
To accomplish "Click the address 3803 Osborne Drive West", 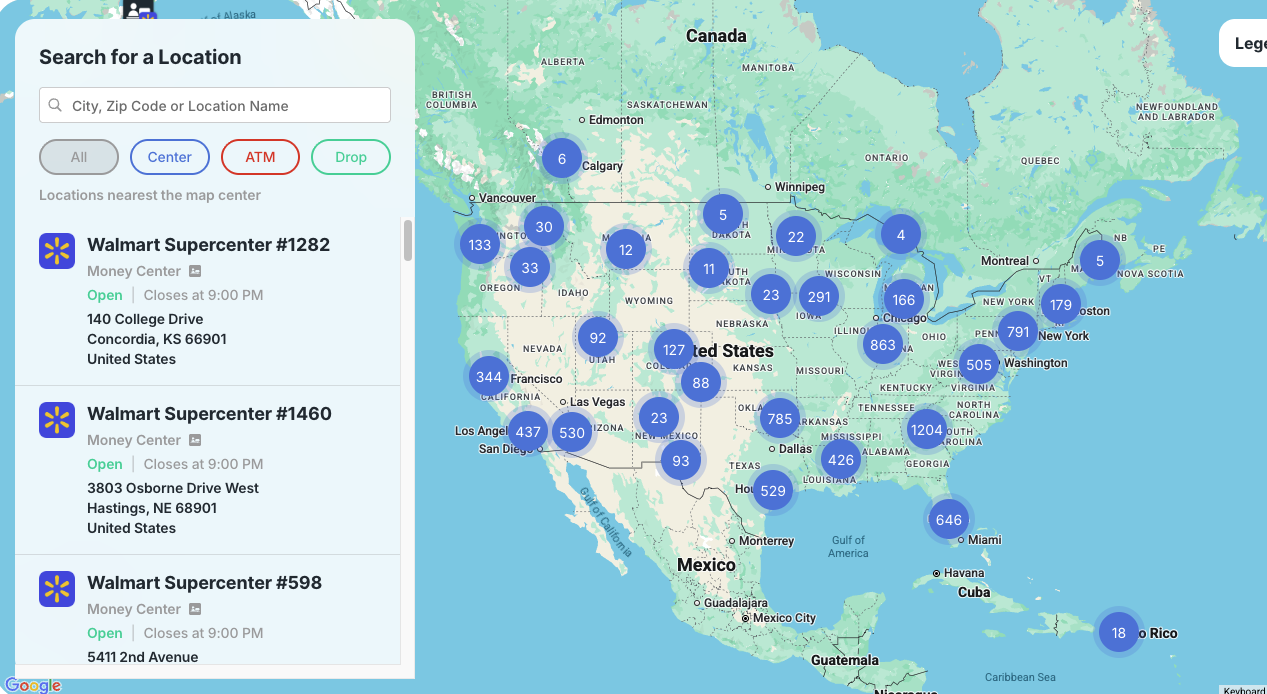I will pyautogui.click(x=173, y=488).
